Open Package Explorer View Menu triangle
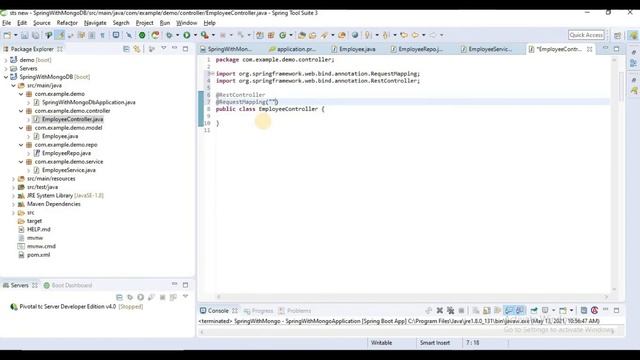This screenshot has width=640, height=360. tap(164, 49)
